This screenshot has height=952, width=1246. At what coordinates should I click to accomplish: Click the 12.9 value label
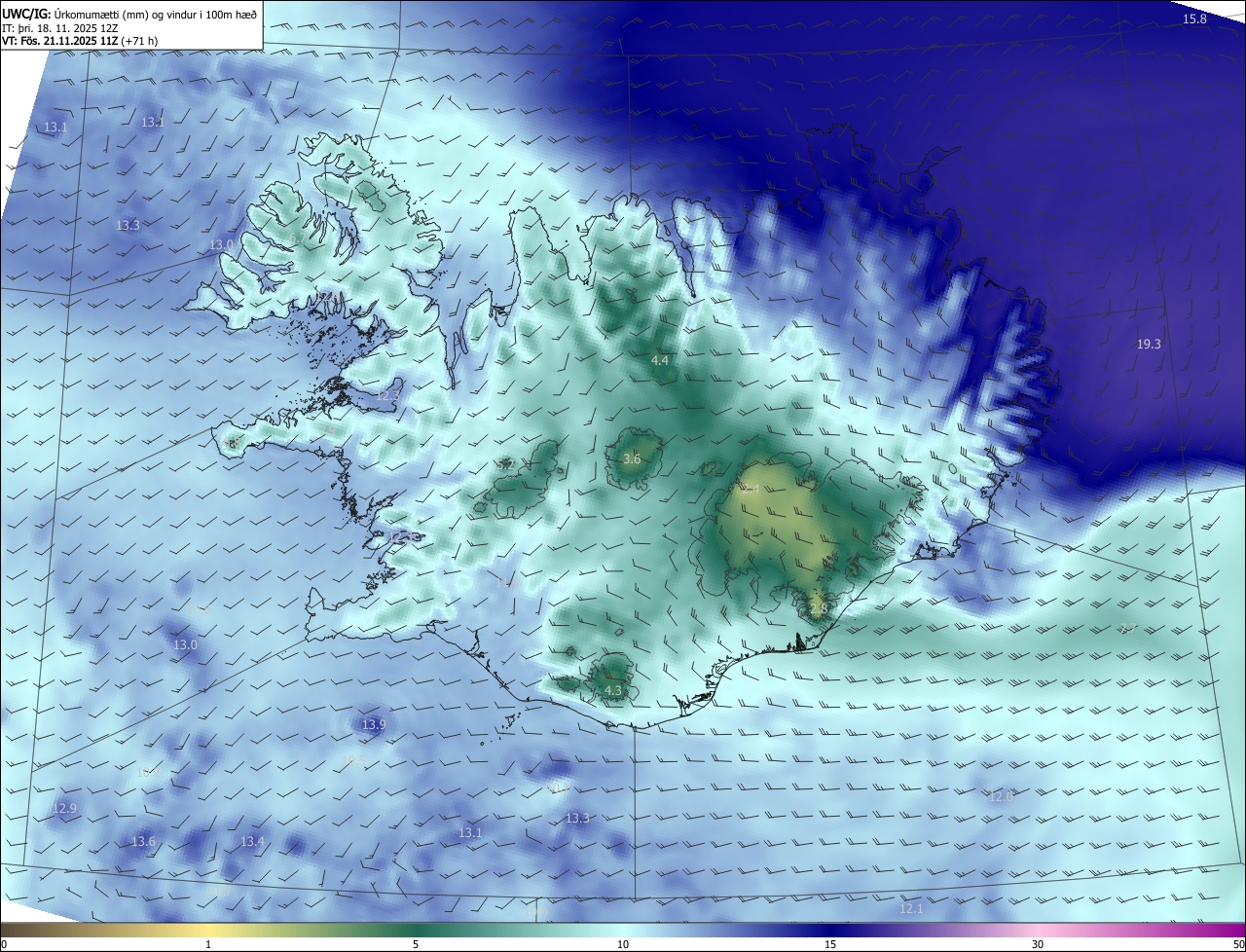tap(64, 808)
